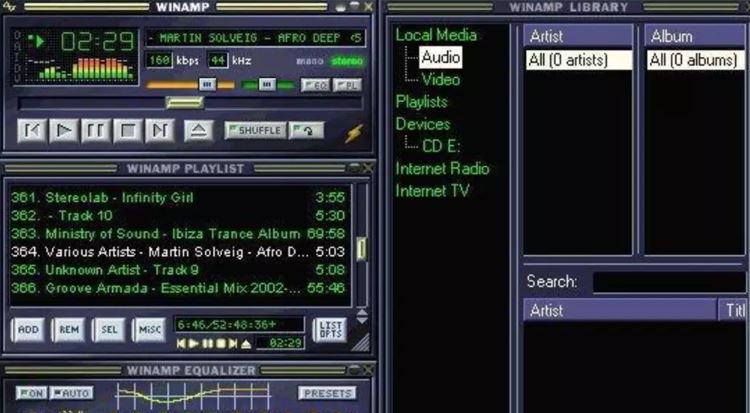
Task: Open Internet TV in library
Action: click(432, 190)
